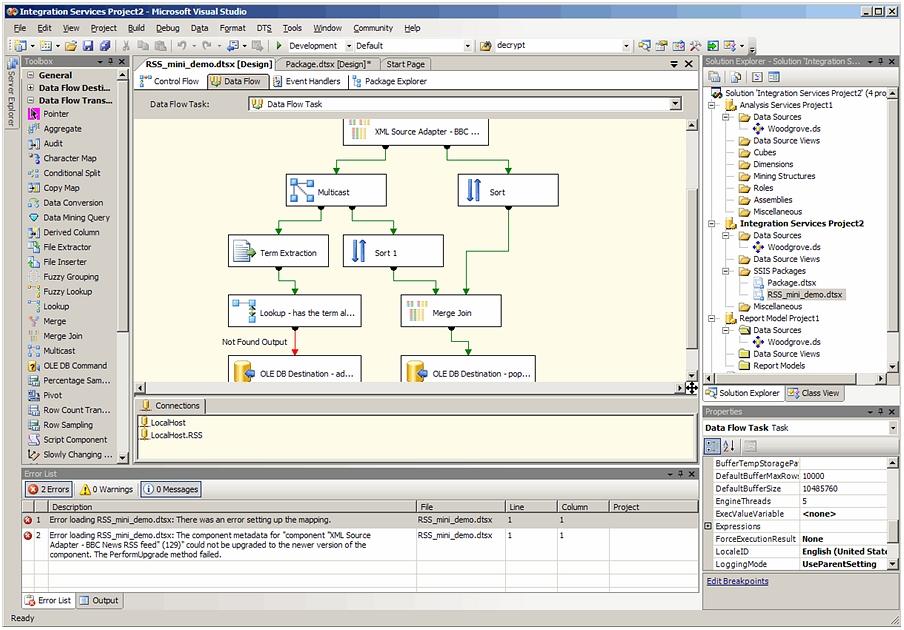Image resolution: width=904 pixels, height=630 pixels.
Task: Open the DTS menu
Action: 263,28
